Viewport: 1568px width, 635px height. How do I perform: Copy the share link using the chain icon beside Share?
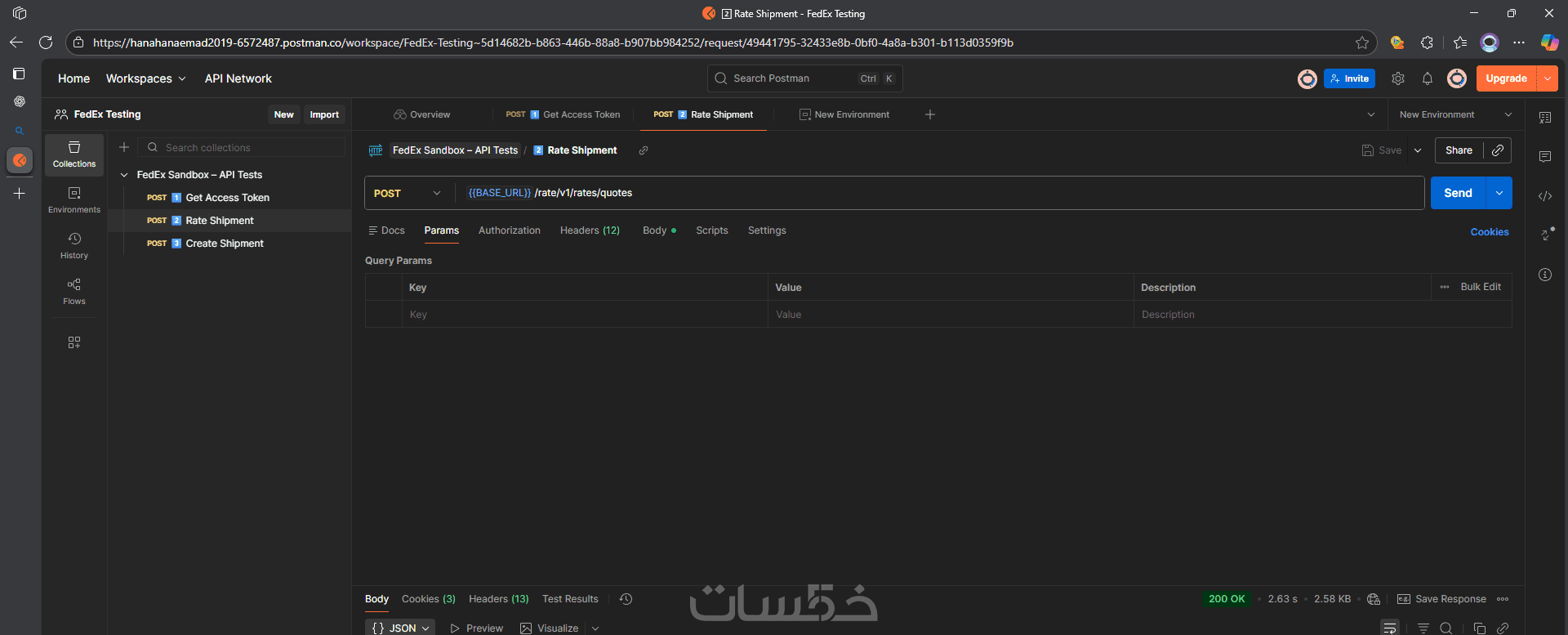[1498, 150]
